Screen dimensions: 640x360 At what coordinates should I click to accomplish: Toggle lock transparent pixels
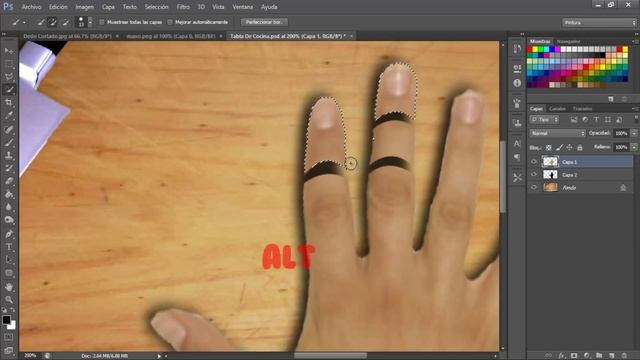(x=549, y=147)
